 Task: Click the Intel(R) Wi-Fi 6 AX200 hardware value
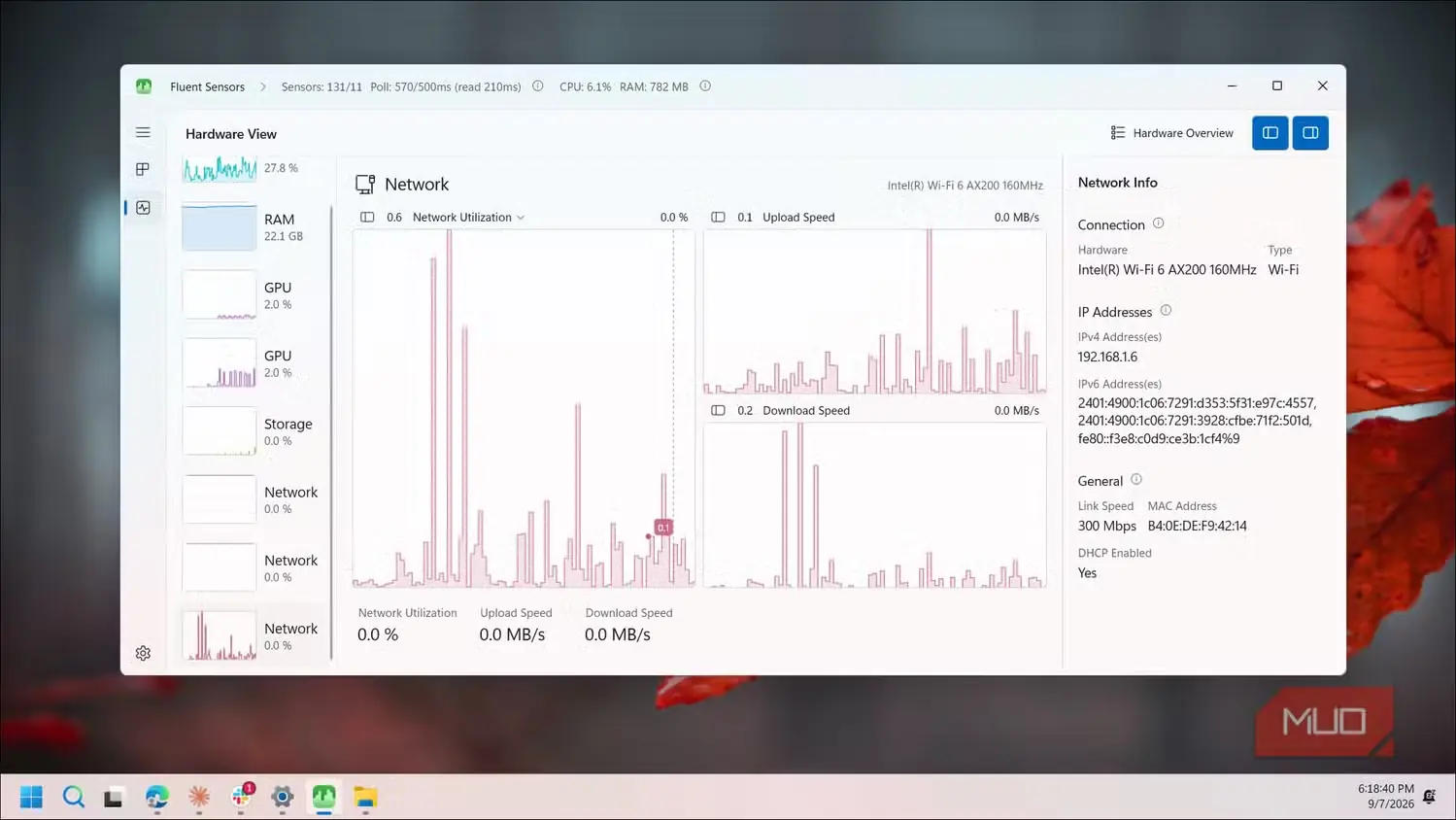1167,270
